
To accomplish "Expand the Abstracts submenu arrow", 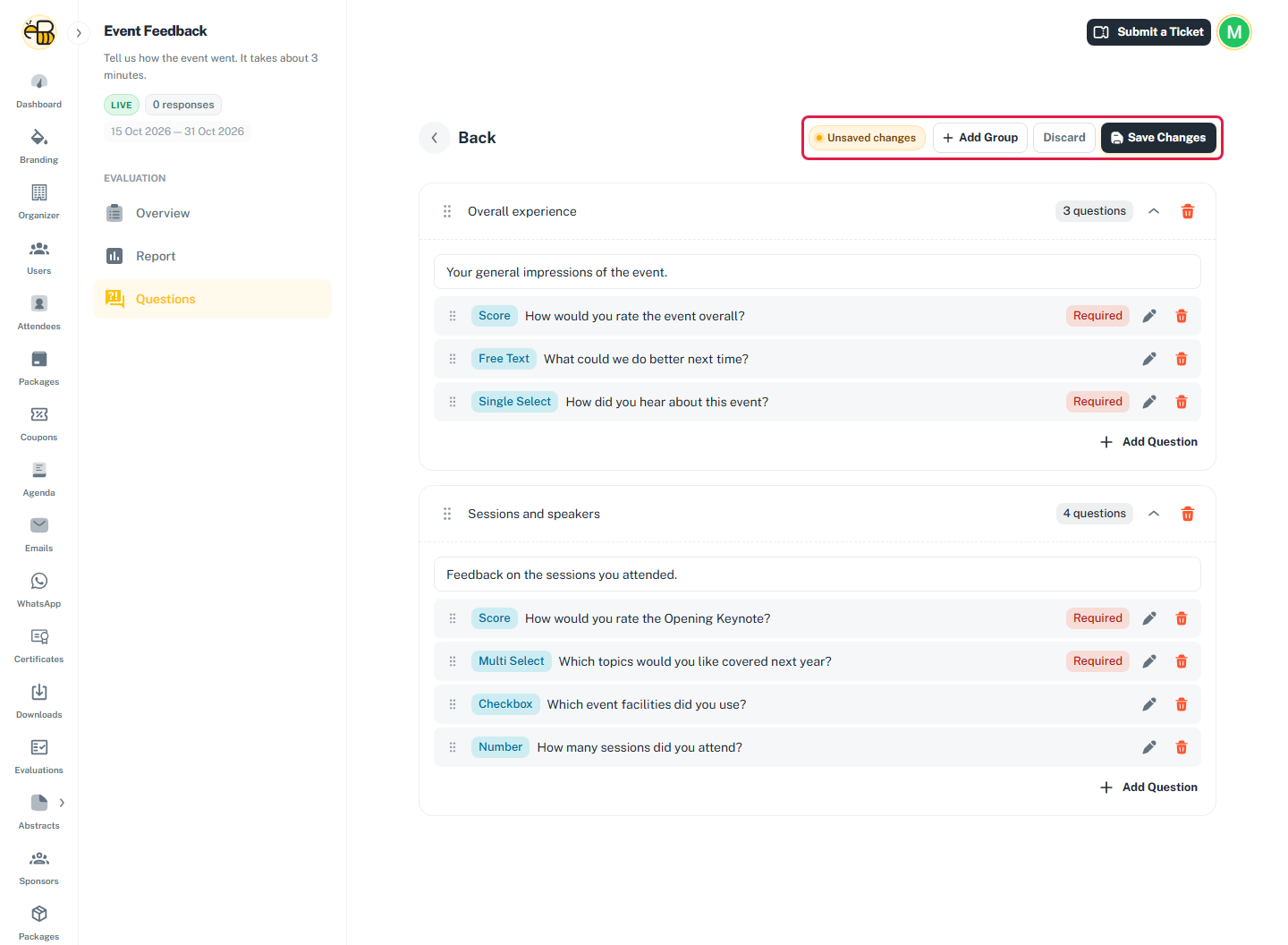I will [x=62, y=803].
